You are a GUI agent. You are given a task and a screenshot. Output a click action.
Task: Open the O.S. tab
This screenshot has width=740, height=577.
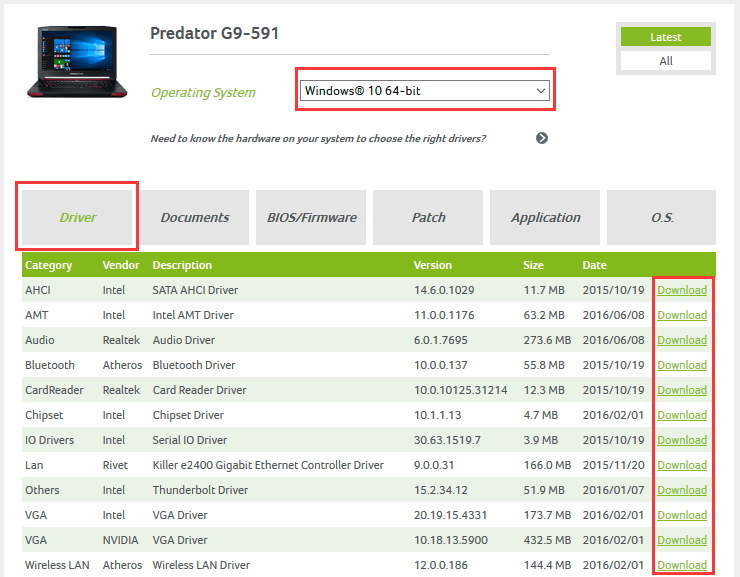[662, 217]
